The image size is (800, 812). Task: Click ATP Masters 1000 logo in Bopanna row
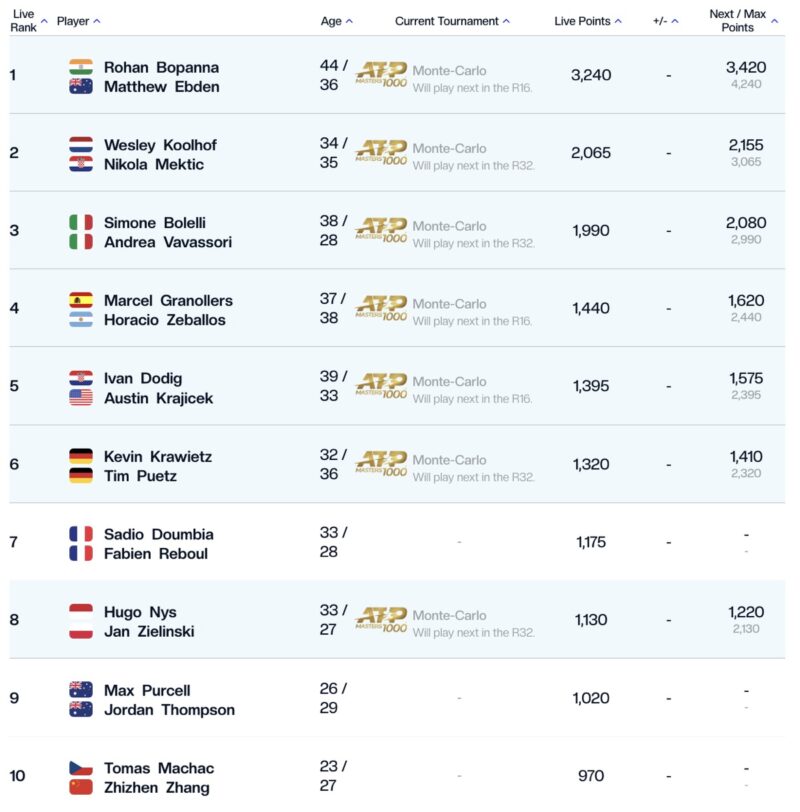point(381,75)
